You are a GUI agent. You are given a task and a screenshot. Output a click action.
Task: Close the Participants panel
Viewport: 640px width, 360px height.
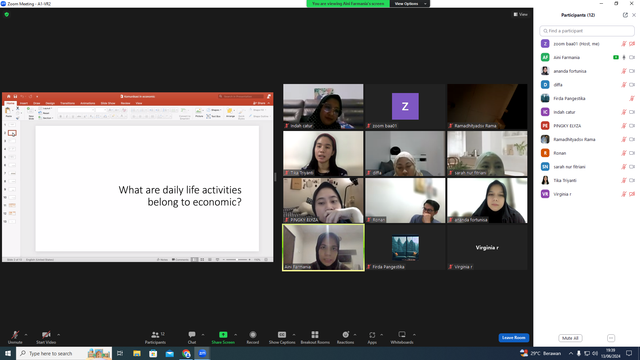click(634, 15)
